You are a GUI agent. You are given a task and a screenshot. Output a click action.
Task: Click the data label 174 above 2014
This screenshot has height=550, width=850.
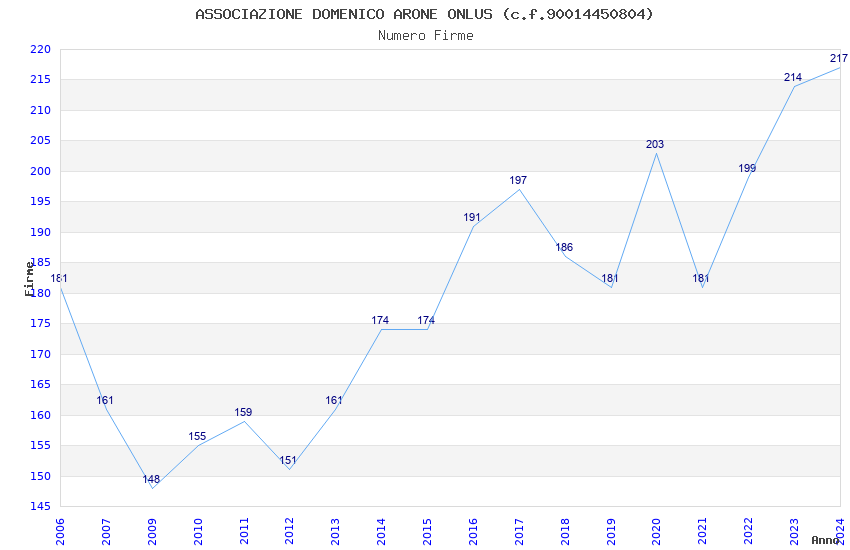tap(380, 320)
